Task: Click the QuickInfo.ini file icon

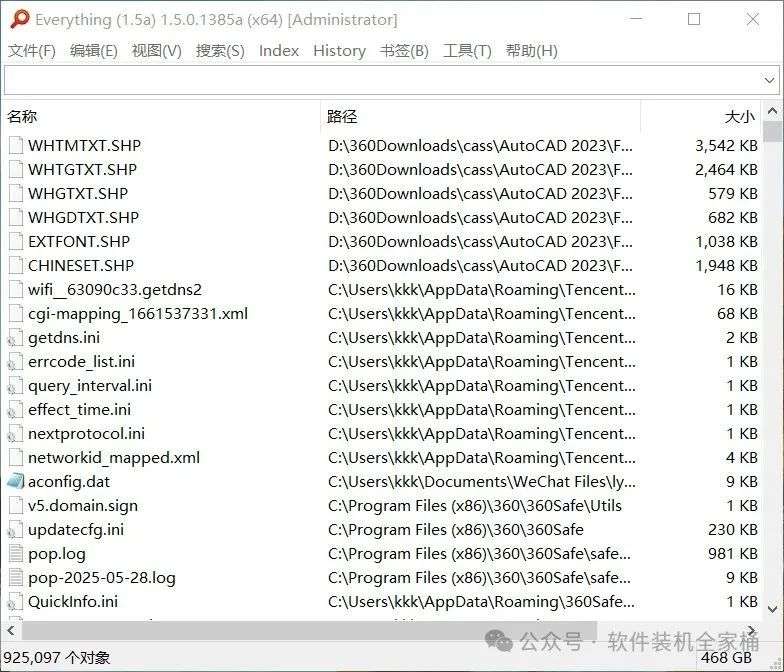Action: [x=15, y=602]
